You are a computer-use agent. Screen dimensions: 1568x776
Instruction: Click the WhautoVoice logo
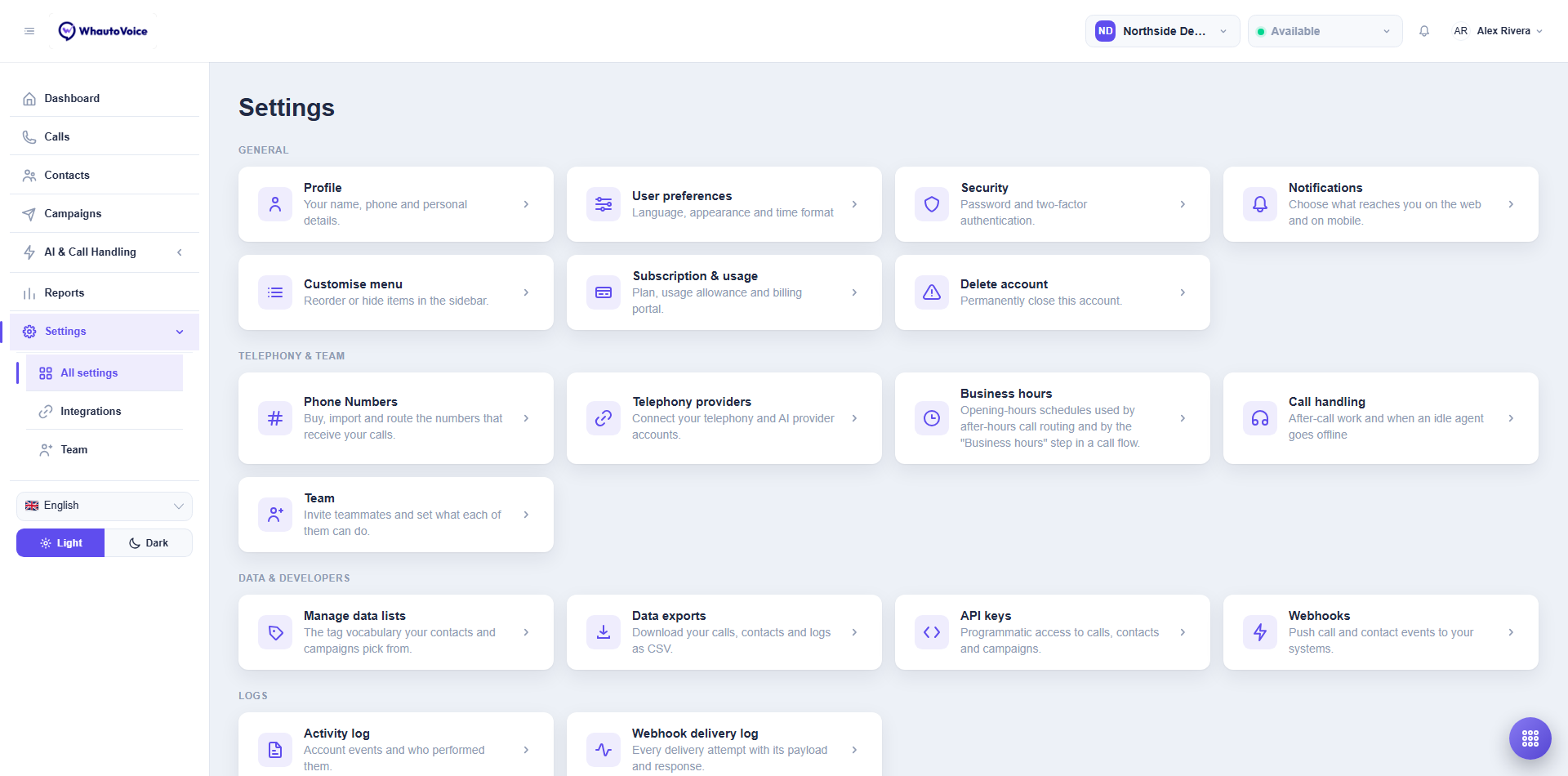(103, 31)
